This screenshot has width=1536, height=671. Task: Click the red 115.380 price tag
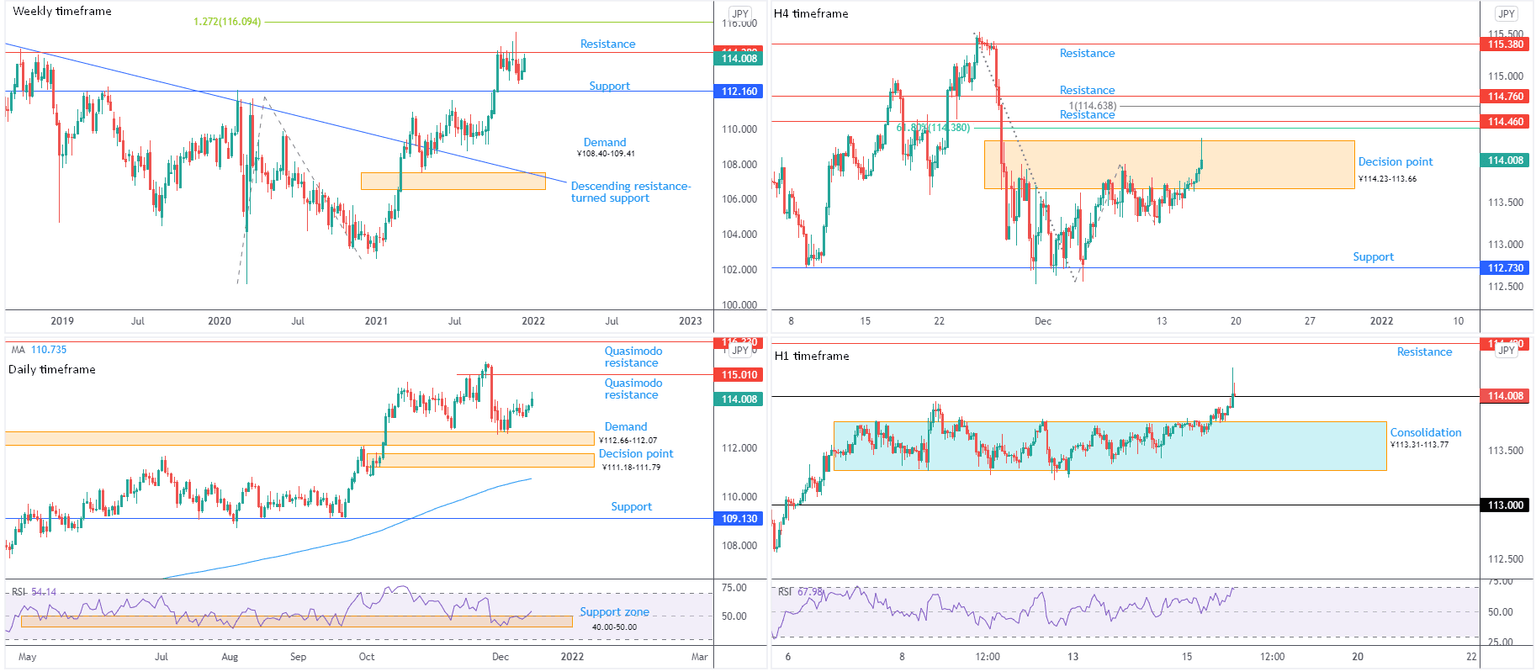click(x=1506, y=44)
